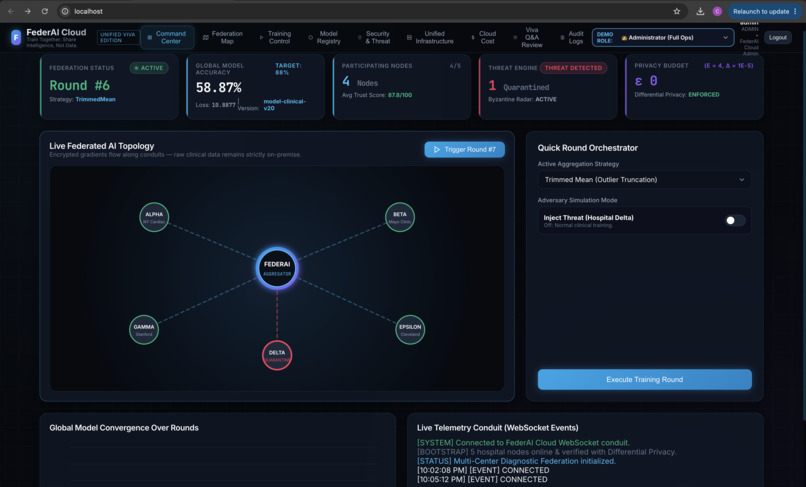Open the Demo Role administrator dropdown
Image resolution: width=806 pixels, height=487 pixels.
tap(663, 38)
